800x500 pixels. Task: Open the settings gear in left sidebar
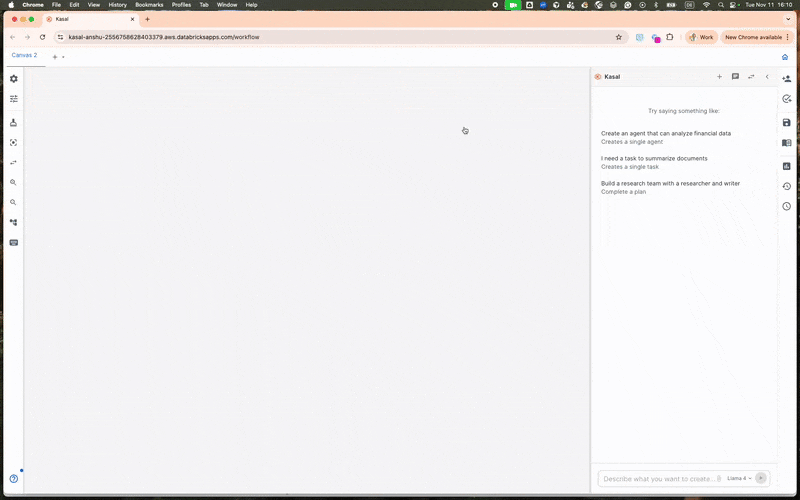coord(14,79)
